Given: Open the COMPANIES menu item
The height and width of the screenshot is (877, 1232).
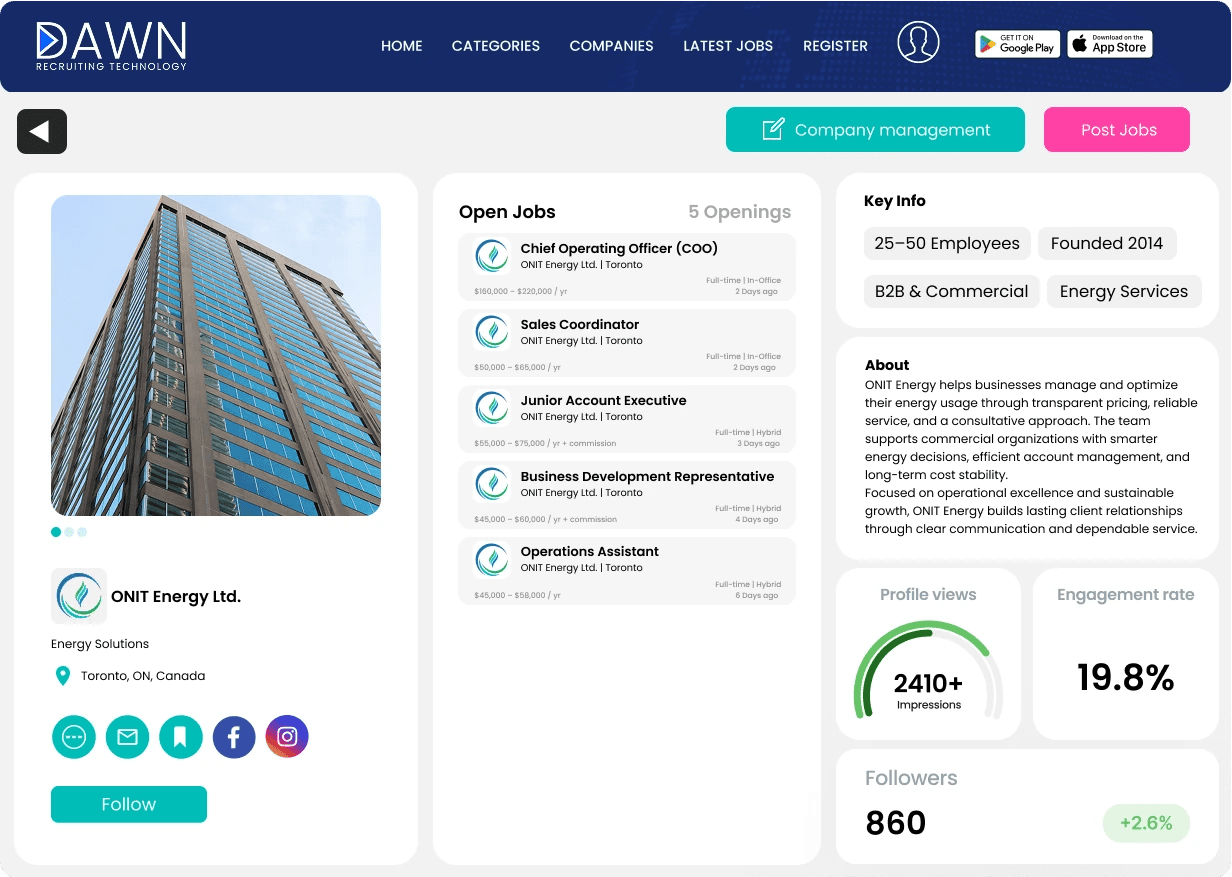Looking at the screenshot, I should (611, 46).
